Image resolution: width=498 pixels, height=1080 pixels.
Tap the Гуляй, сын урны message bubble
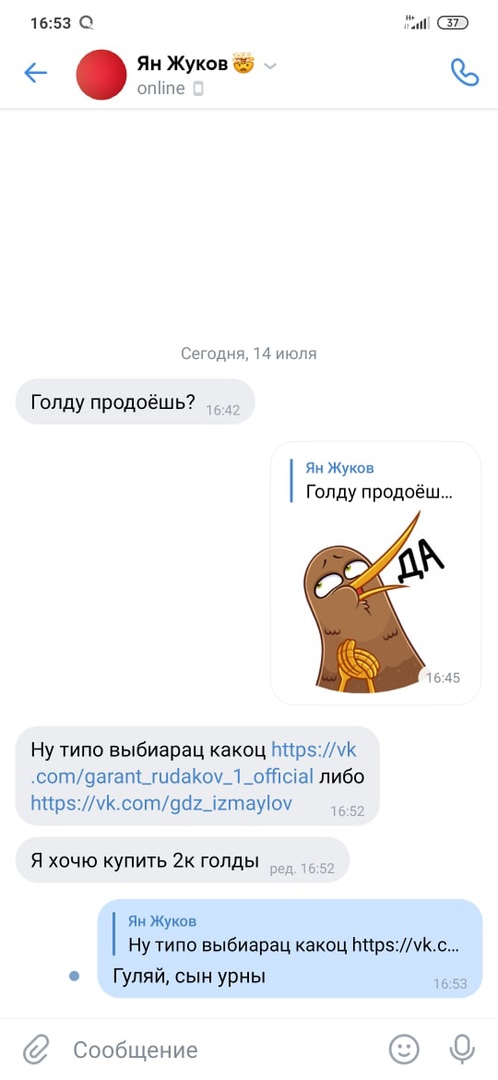(290, 948)
